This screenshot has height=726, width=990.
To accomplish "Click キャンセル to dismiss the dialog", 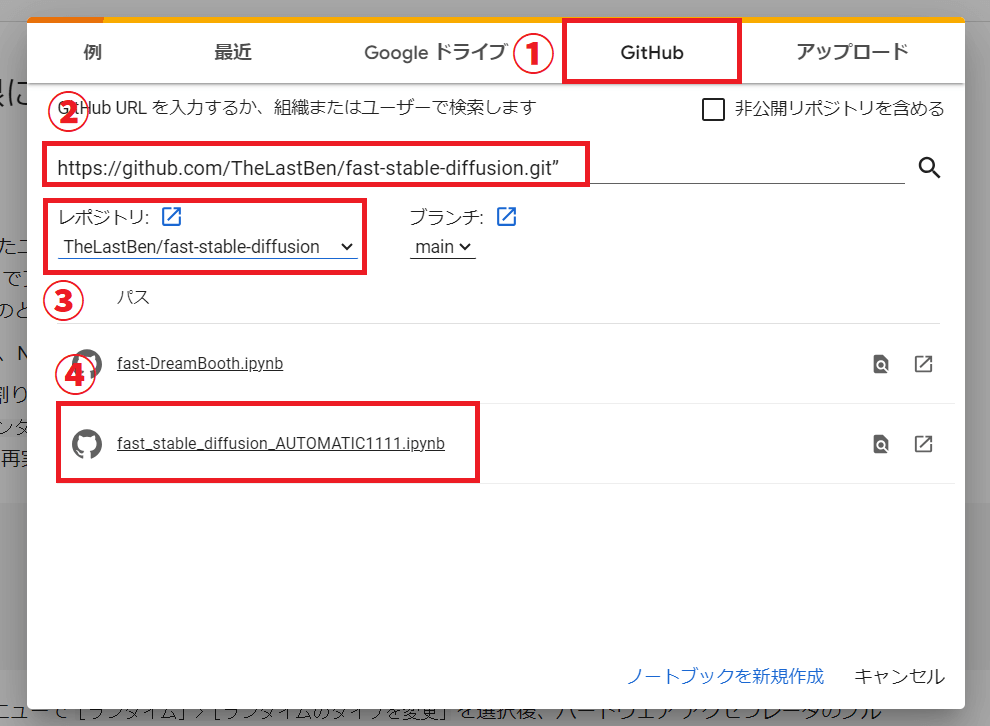I will pyautogui.click(x=898, y=677).
